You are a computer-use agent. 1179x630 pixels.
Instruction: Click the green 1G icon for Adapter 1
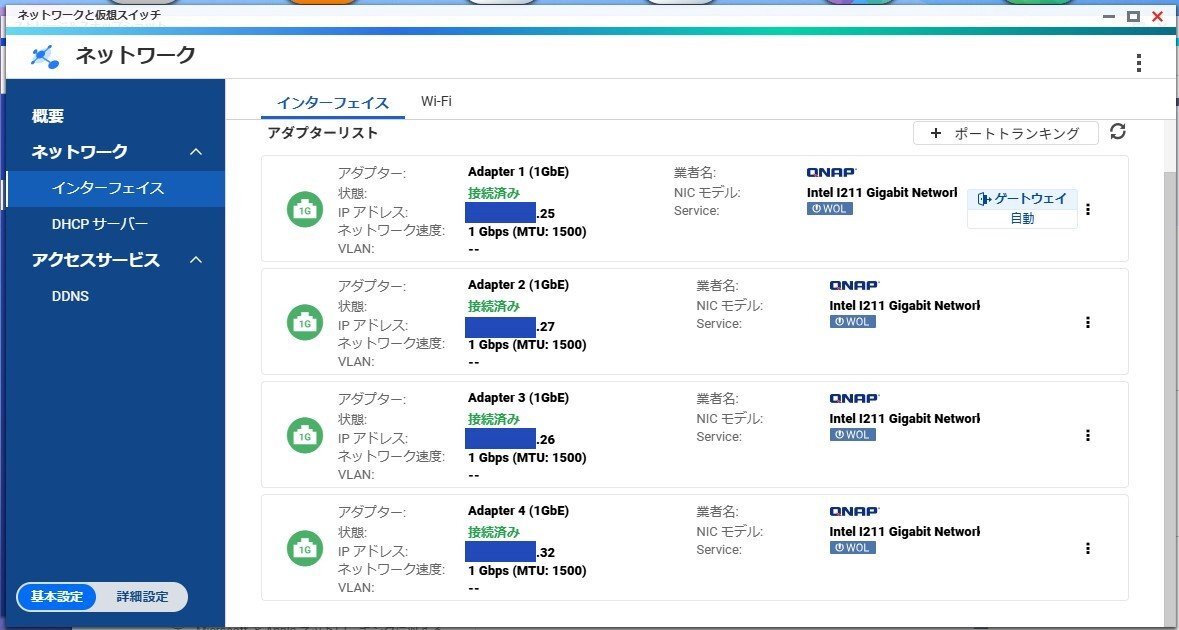click(304, 209)
